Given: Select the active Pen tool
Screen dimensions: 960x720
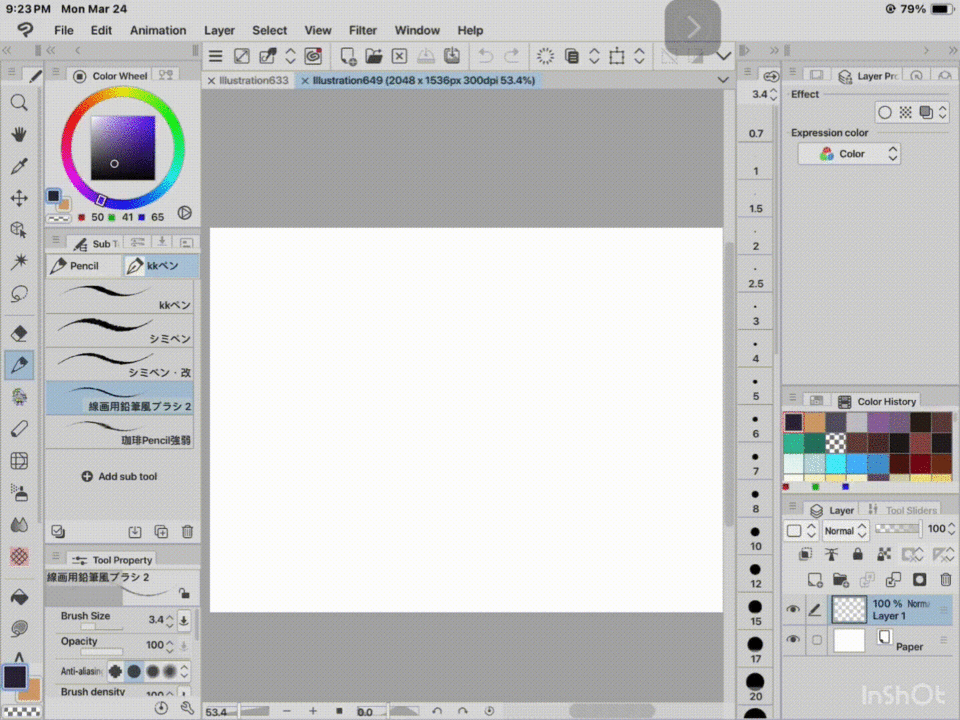Looking at the screenshot, I should pyautogui.click(x=19, y=365).
